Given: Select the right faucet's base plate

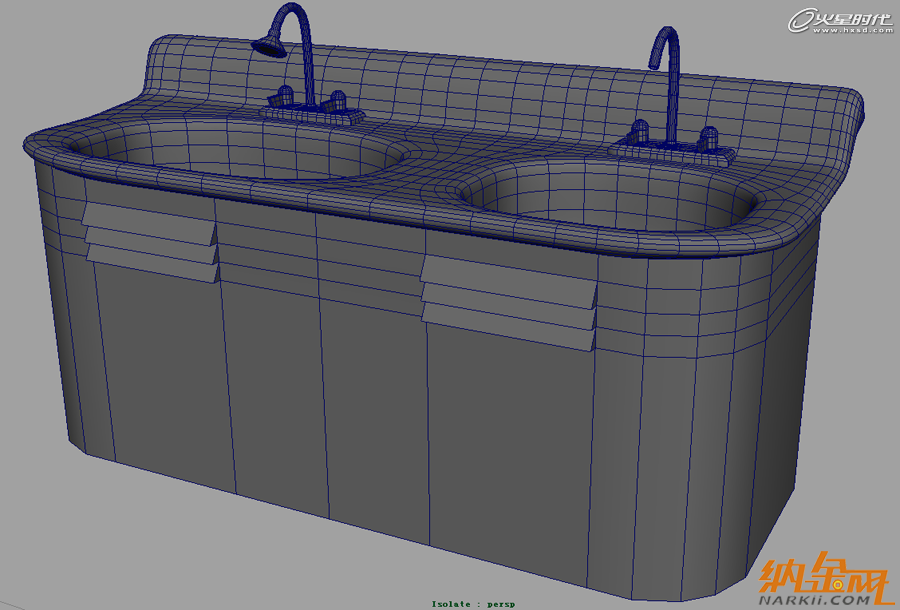Looking at the screenshot, I should pos(673,151).
